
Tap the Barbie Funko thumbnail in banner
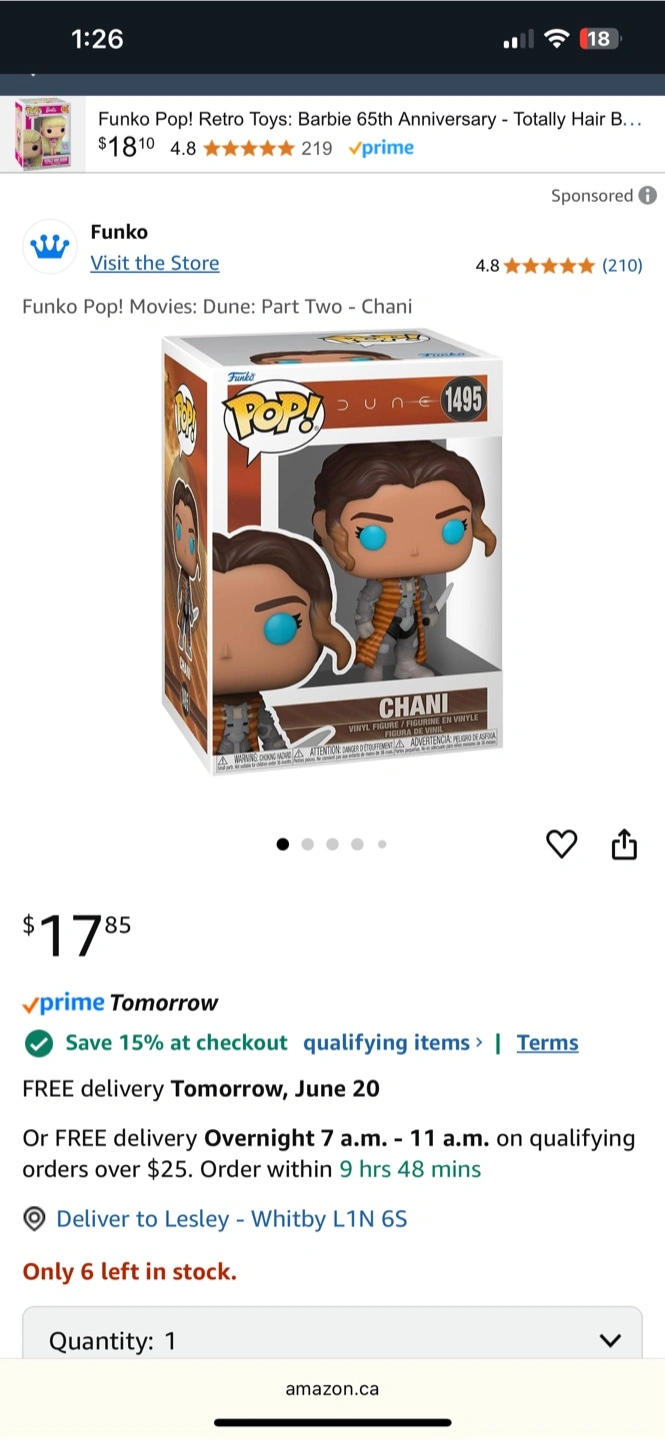pyautogui.click(x=43, y=135)
